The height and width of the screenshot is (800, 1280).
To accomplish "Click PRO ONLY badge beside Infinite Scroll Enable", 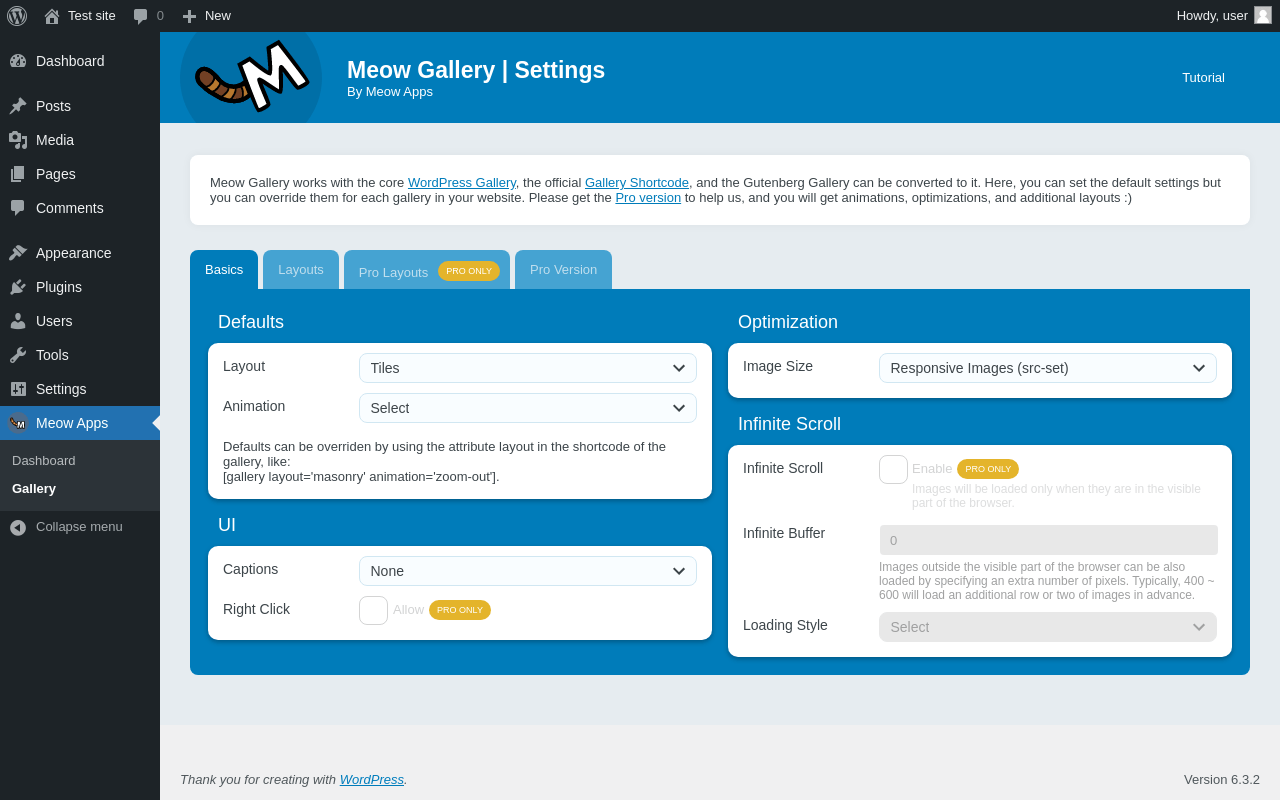I will (x=988, y=469).
